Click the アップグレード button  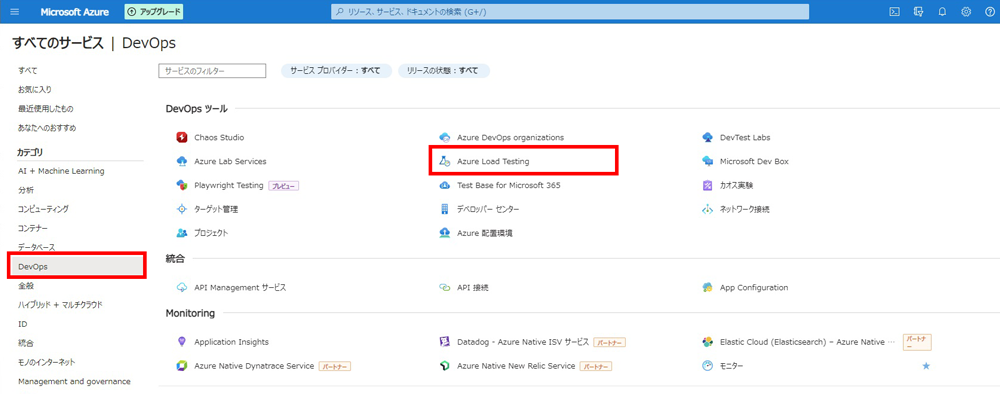(x=154, y=12)
